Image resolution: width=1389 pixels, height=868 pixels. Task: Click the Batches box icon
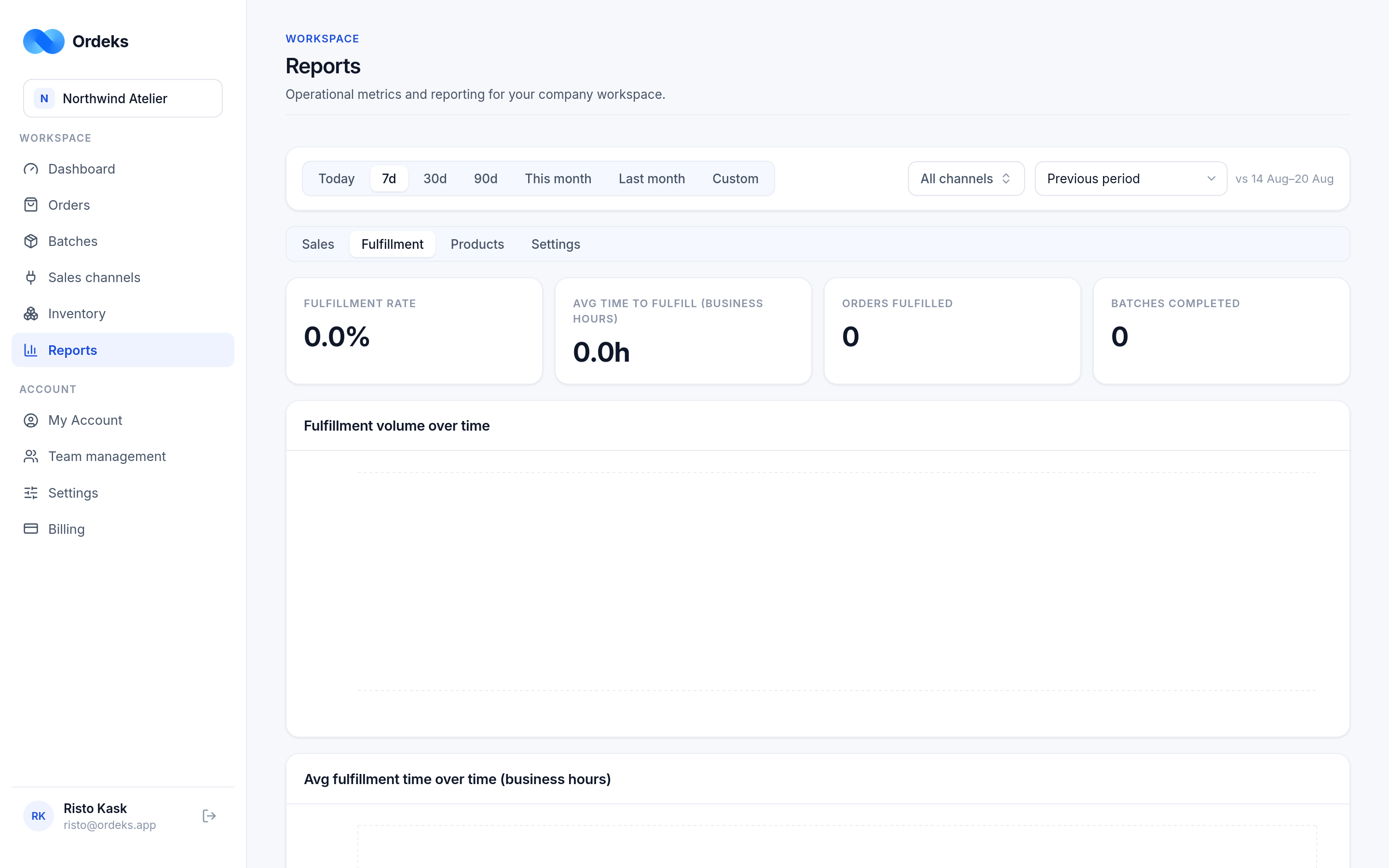[x=31, y=241]
